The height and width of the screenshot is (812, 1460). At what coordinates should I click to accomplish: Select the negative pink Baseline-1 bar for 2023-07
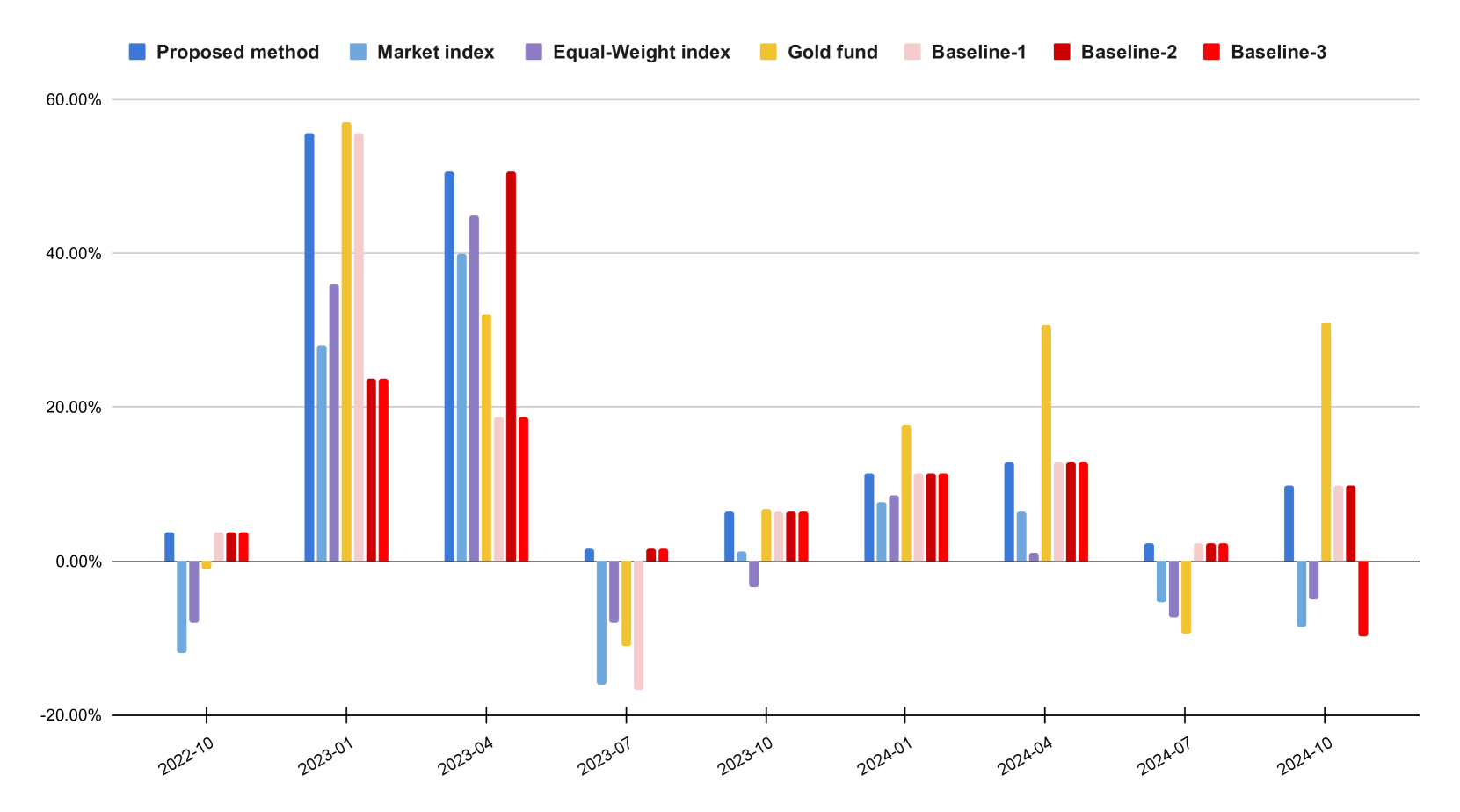638,625
